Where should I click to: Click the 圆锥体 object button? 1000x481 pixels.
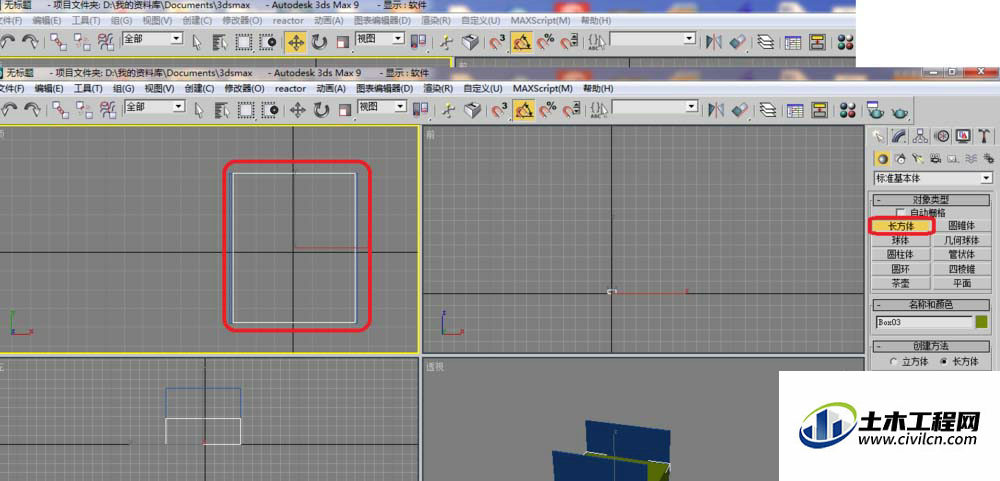961,226
